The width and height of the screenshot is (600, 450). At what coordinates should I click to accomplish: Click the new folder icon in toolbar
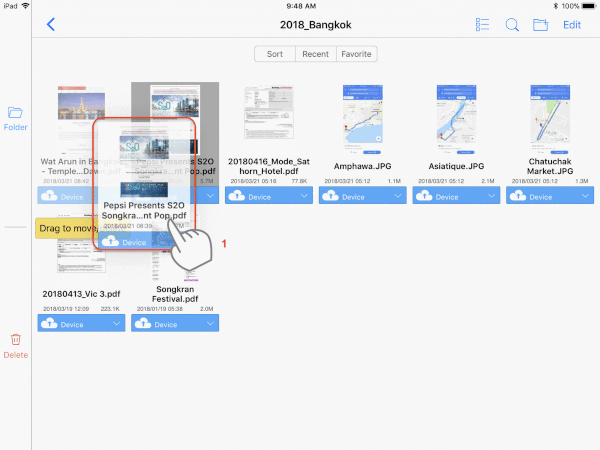[x=540, y=25]
